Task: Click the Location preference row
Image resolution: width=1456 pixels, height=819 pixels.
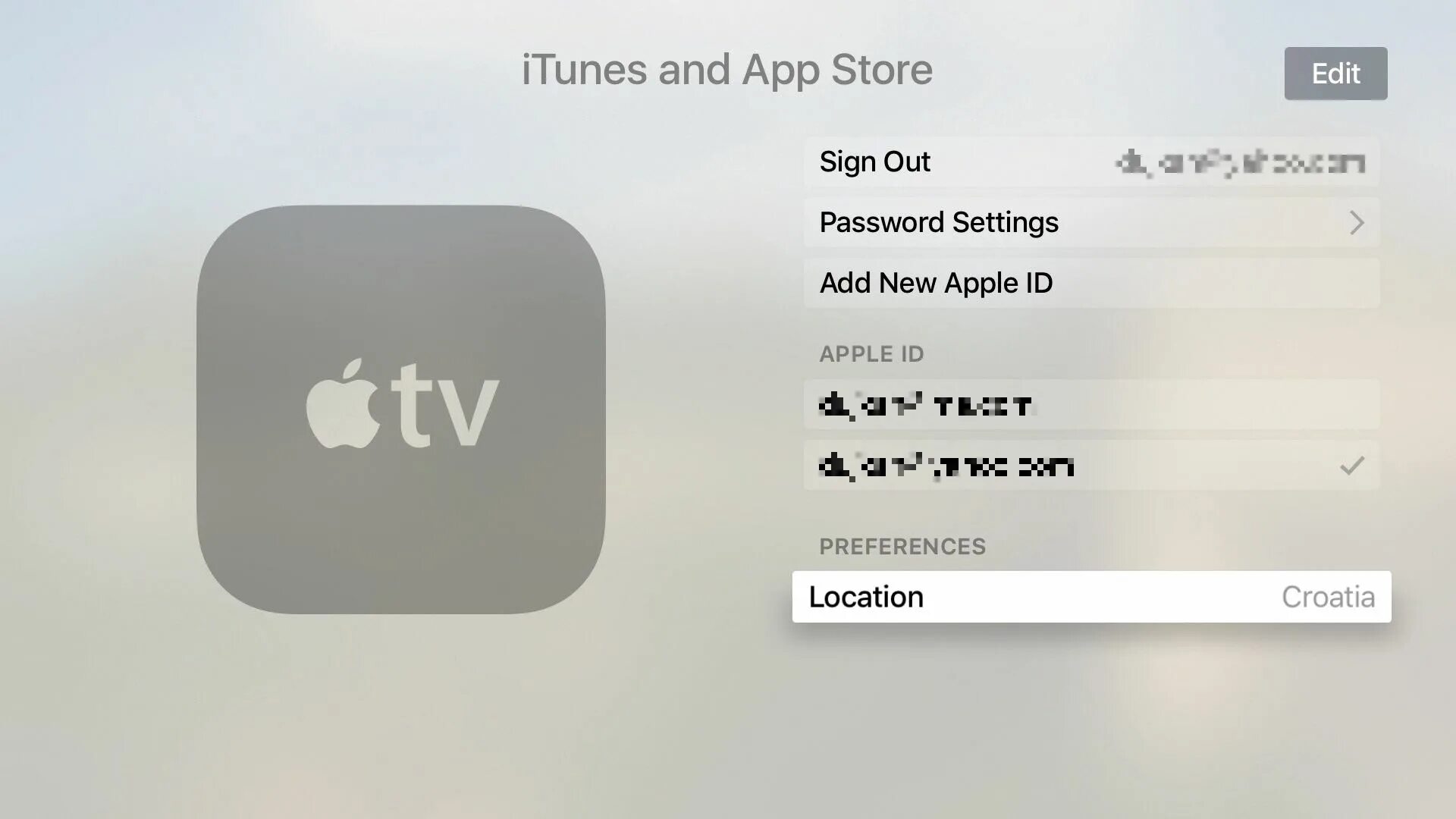Action: (x=1091, y=596)
